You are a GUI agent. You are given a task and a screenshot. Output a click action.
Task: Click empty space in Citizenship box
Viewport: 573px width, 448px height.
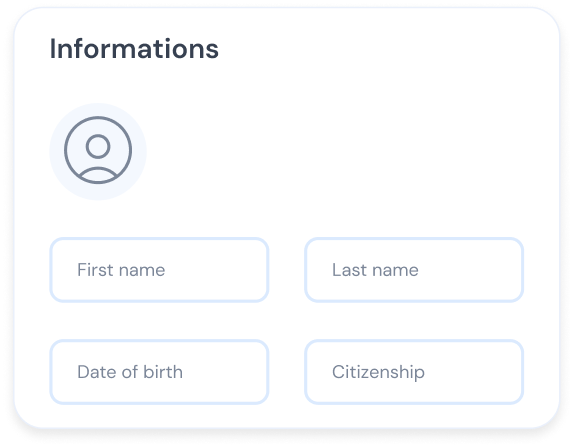[x=475, y=372]
